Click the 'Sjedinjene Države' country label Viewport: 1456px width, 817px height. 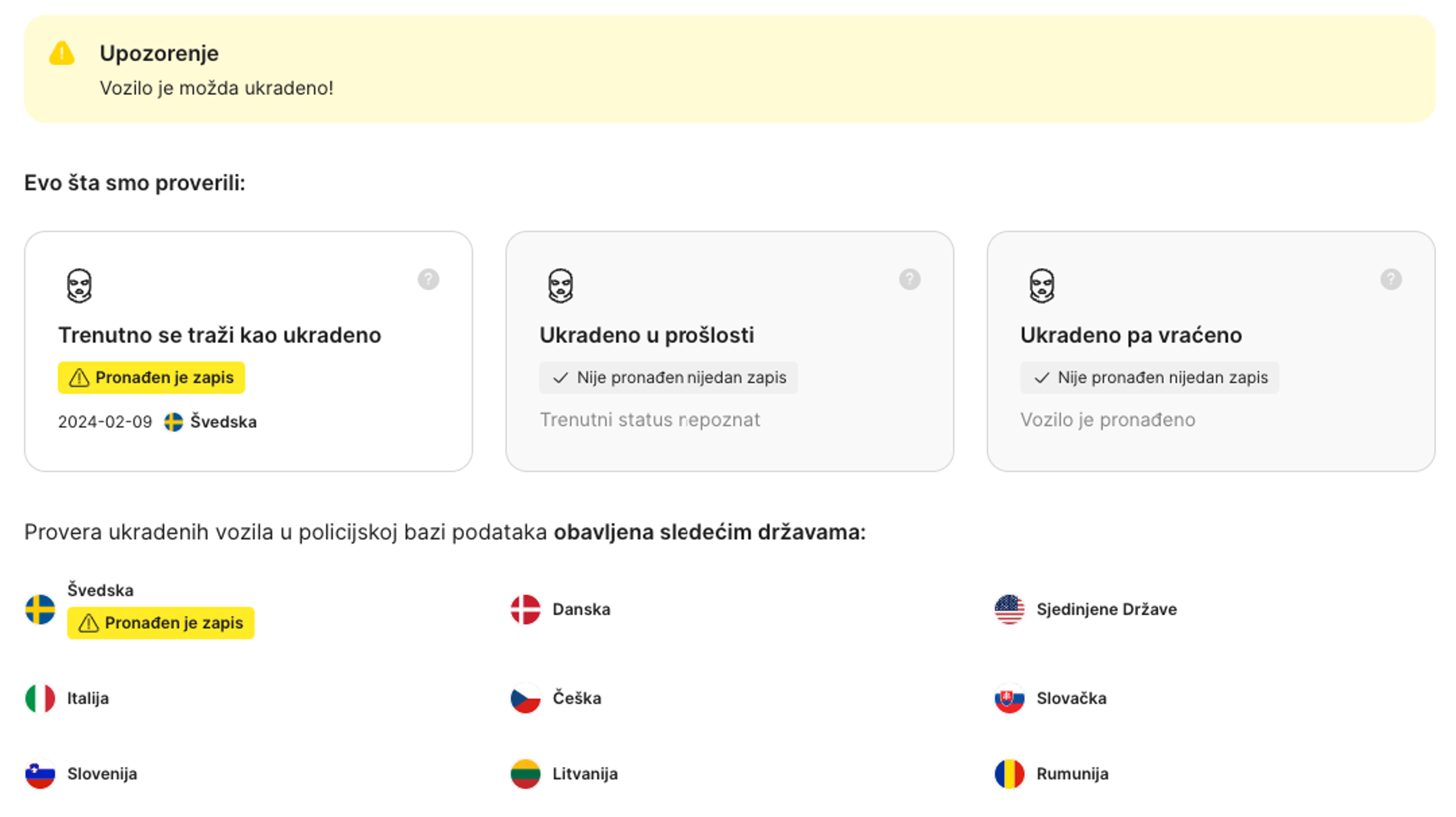(x=1107, y=610)
